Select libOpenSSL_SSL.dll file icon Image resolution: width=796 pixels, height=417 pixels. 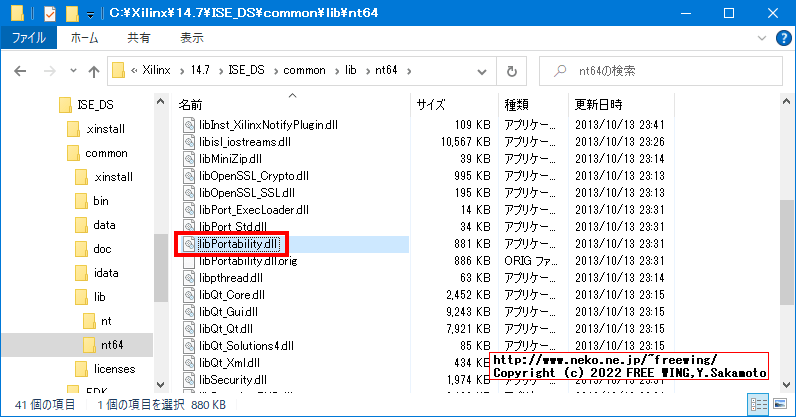(x=189, y=193)
